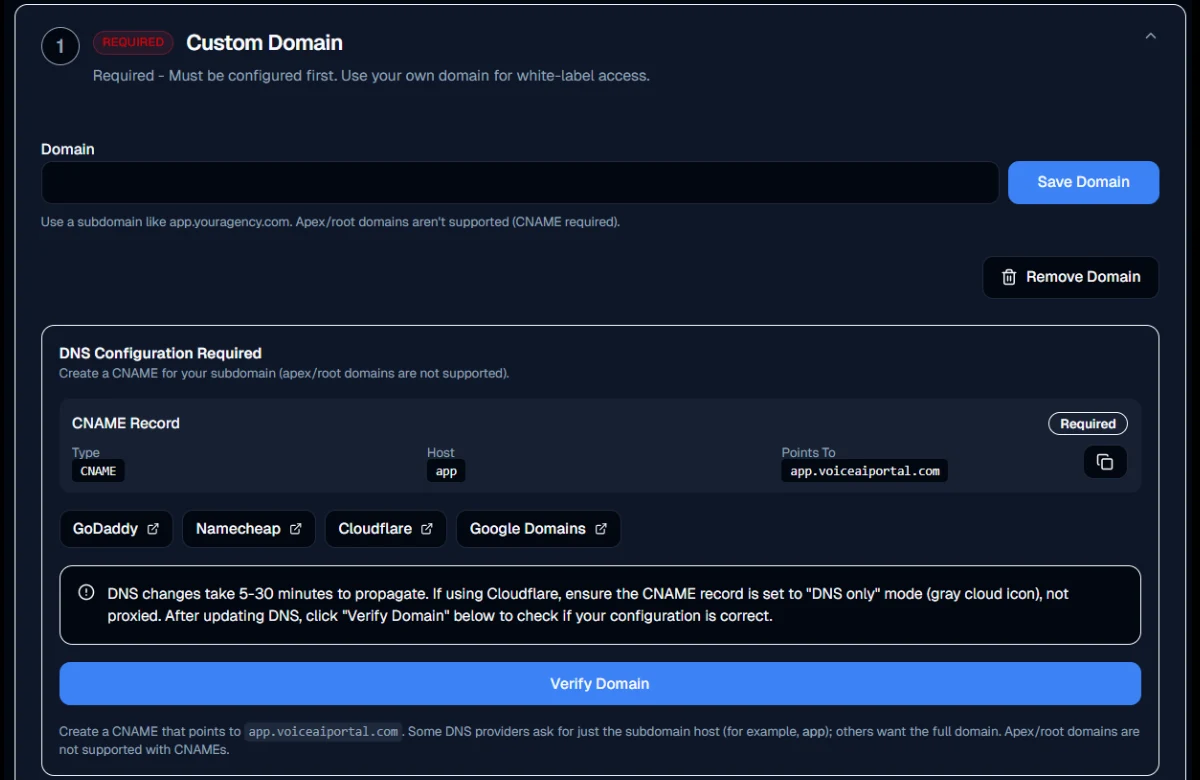This screenshot has width=1200, height=780.
Task: Click the app.voiceaiportal.com inline code snippet
Action: [323, 731]
